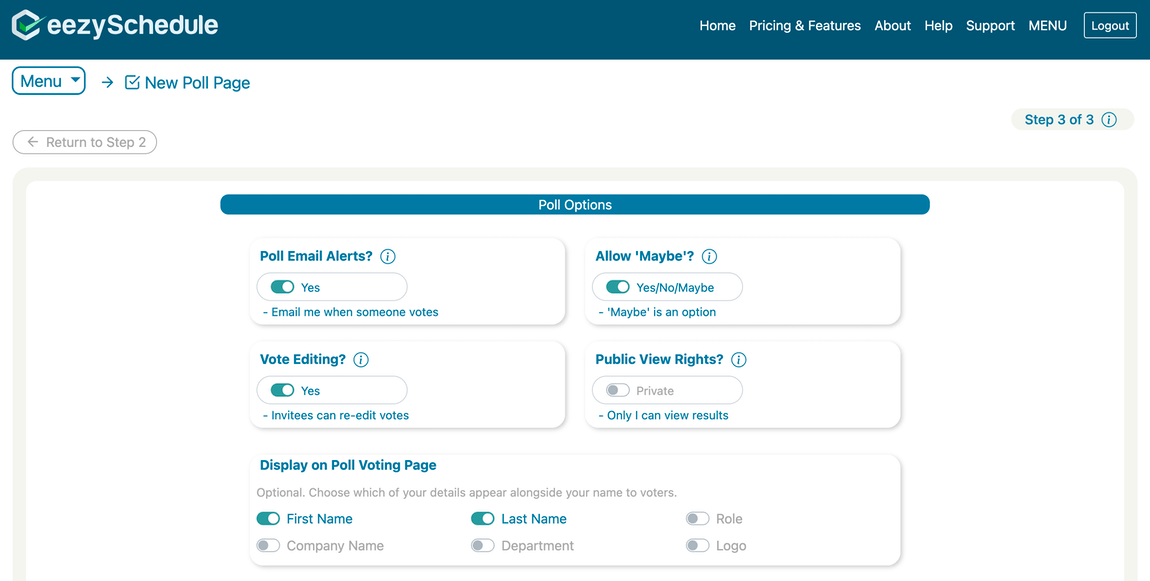Open the About page
The image size is (1150, 581).
(x=893, y=26)
